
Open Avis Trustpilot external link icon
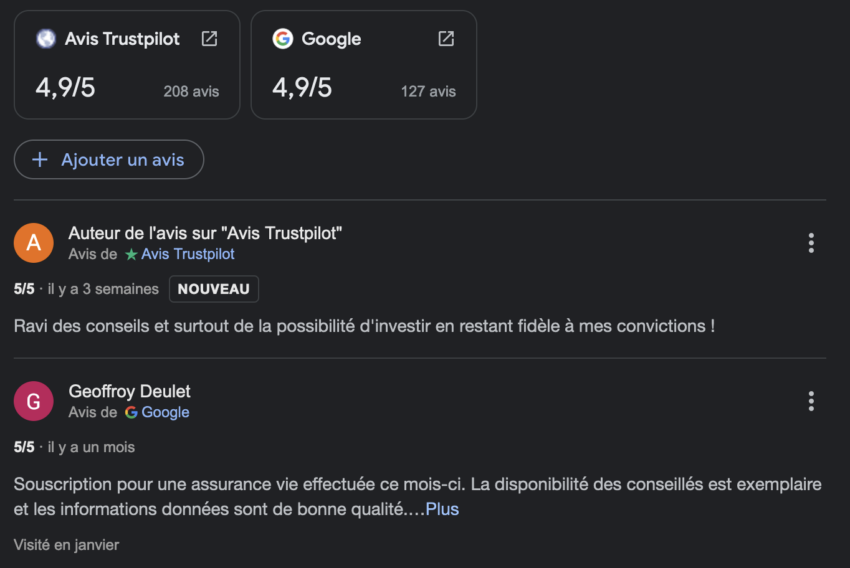pyautogui.click(x=209, y=39)
